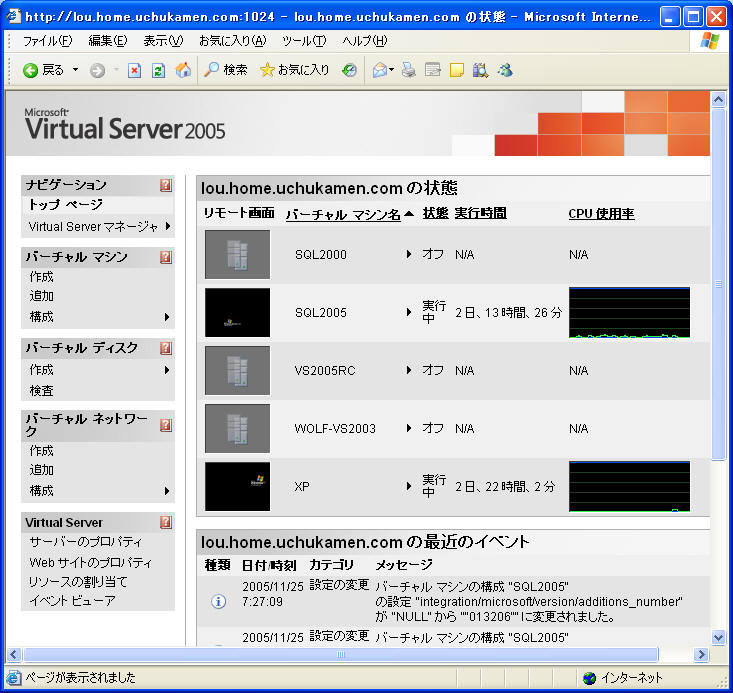Open WOLF-VS2003 remote screen thumbnail

tap(237, 428)
